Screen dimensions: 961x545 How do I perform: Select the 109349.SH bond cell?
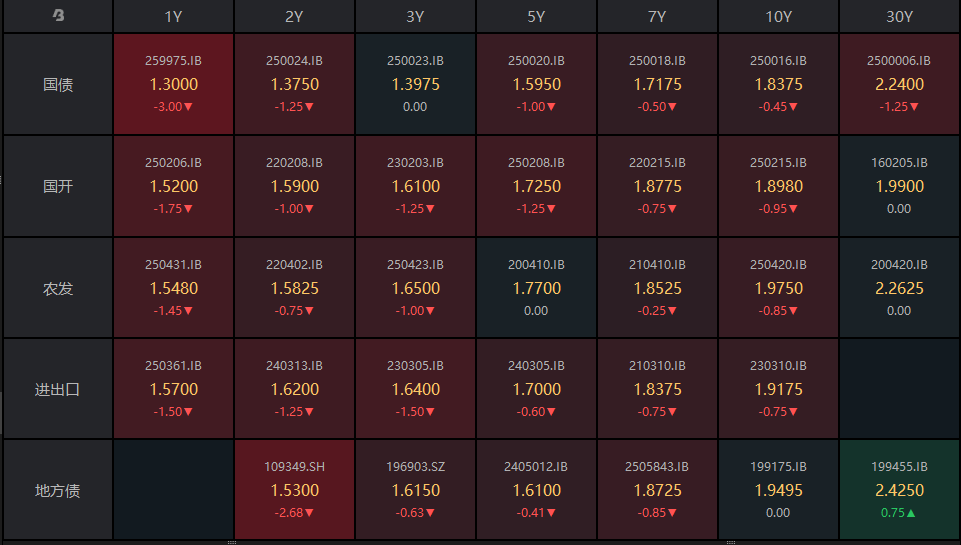[295, 491]
